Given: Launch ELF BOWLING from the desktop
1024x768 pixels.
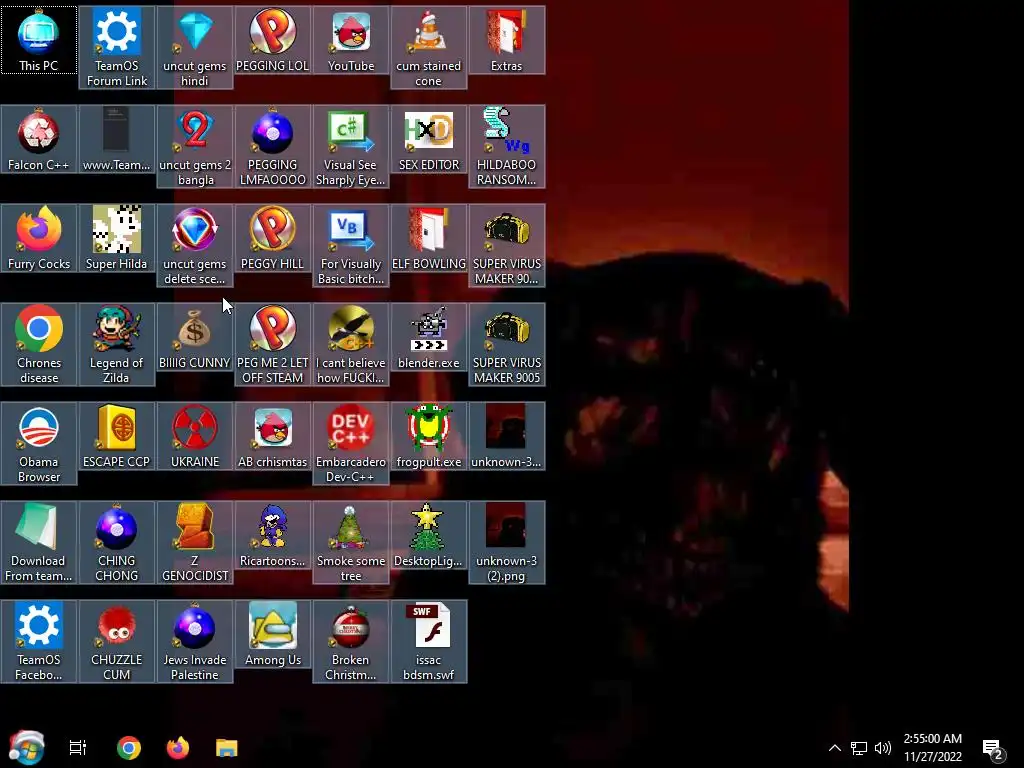Looking at the screenshot, I should coord(428,238).
